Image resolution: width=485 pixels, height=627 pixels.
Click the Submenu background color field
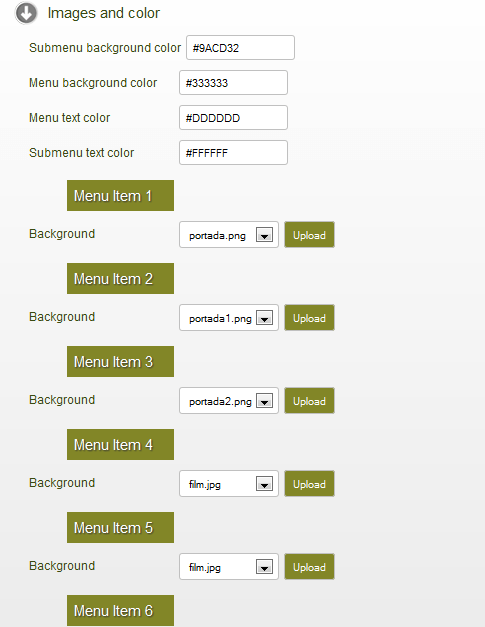240,48
